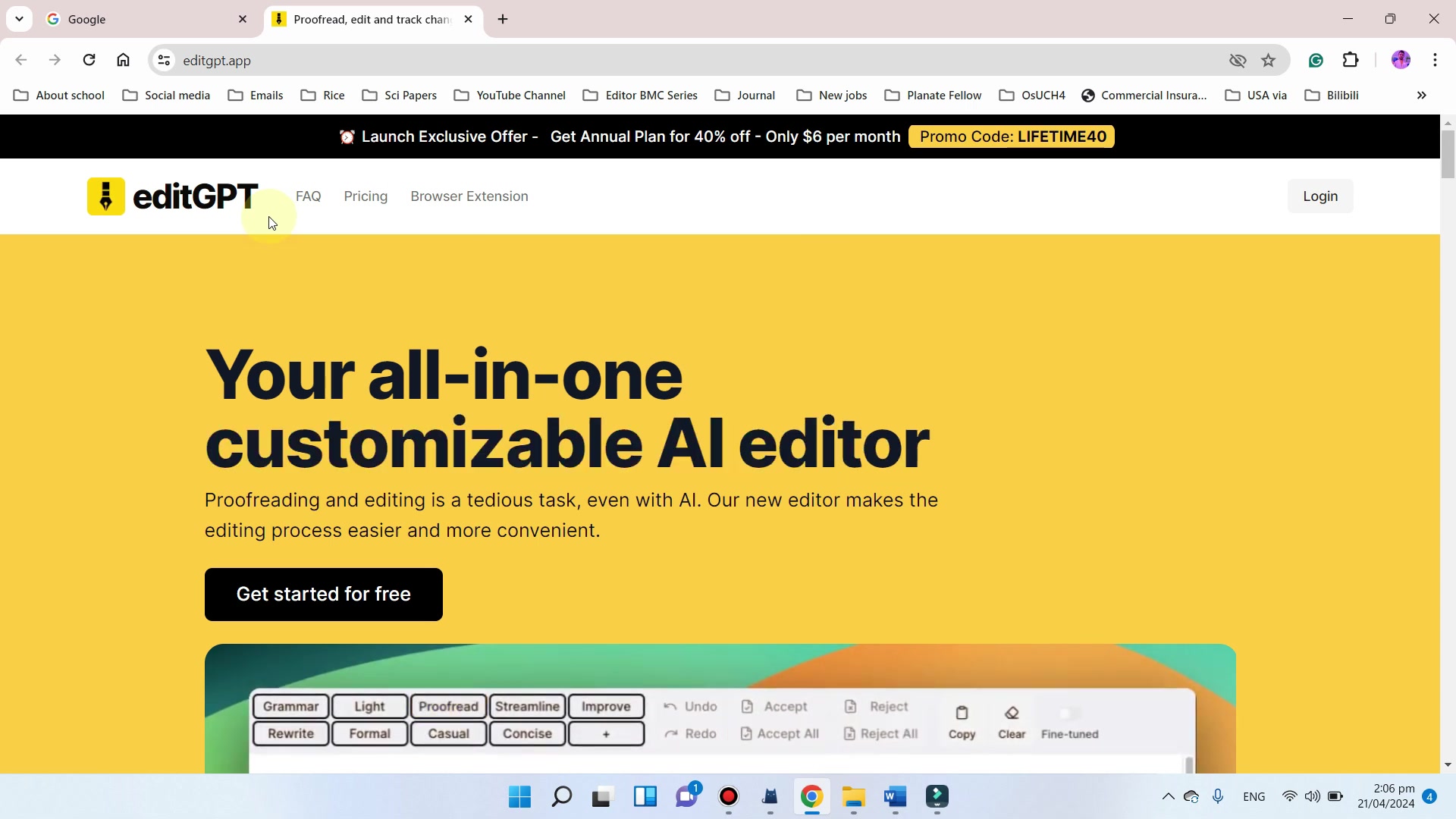Open the About school bookmark folder
The image size is (1456, 819).
coord(59,96)
